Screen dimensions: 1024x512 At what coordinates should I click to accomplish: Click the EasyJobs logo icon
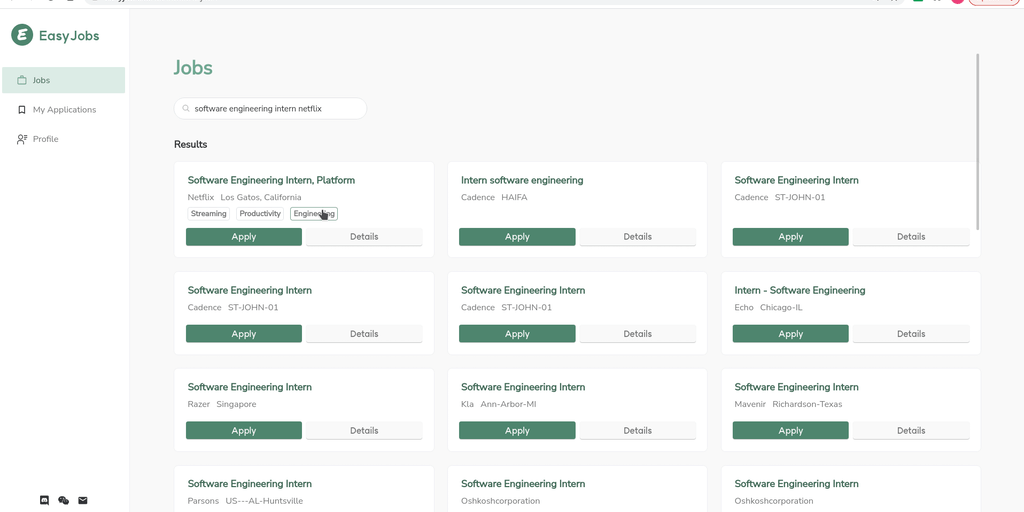(x=22, y=36)
